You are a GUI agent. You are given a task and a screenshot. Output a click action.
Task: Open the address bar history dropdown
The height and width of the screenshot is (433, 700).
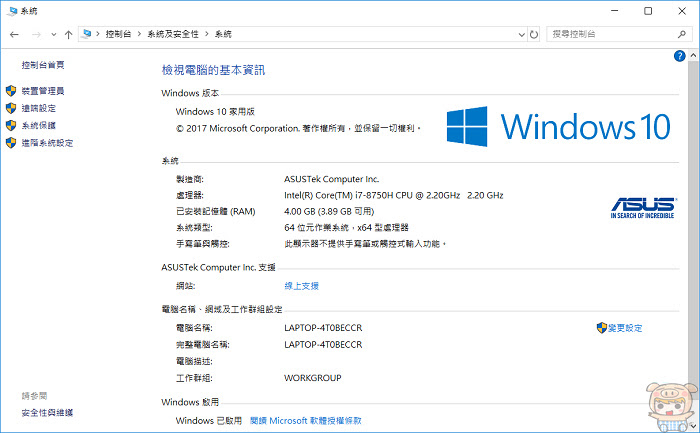pyautogui.click(x=521, y=34)
